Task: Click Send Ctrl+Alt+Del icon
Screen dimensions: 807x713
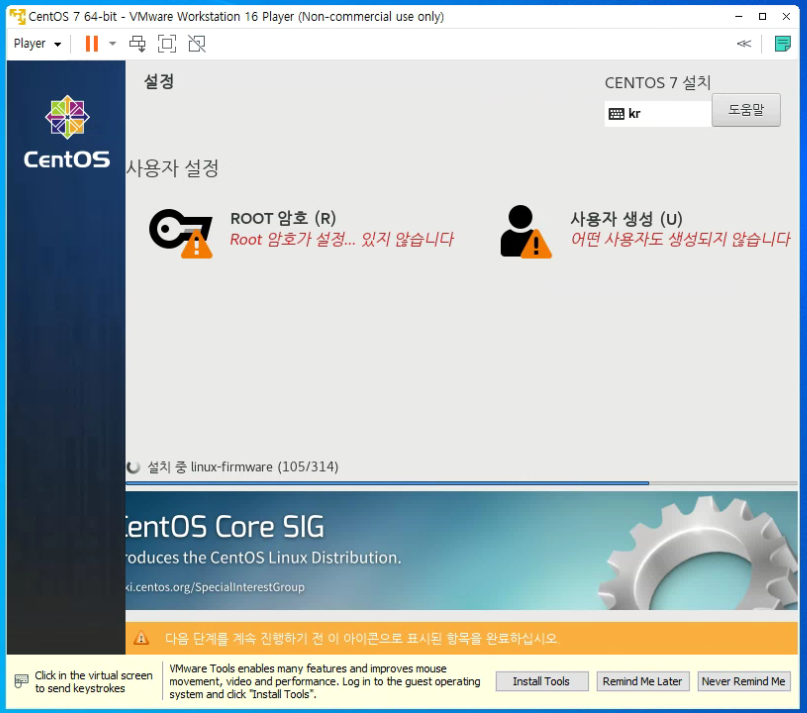Action: 137,44
